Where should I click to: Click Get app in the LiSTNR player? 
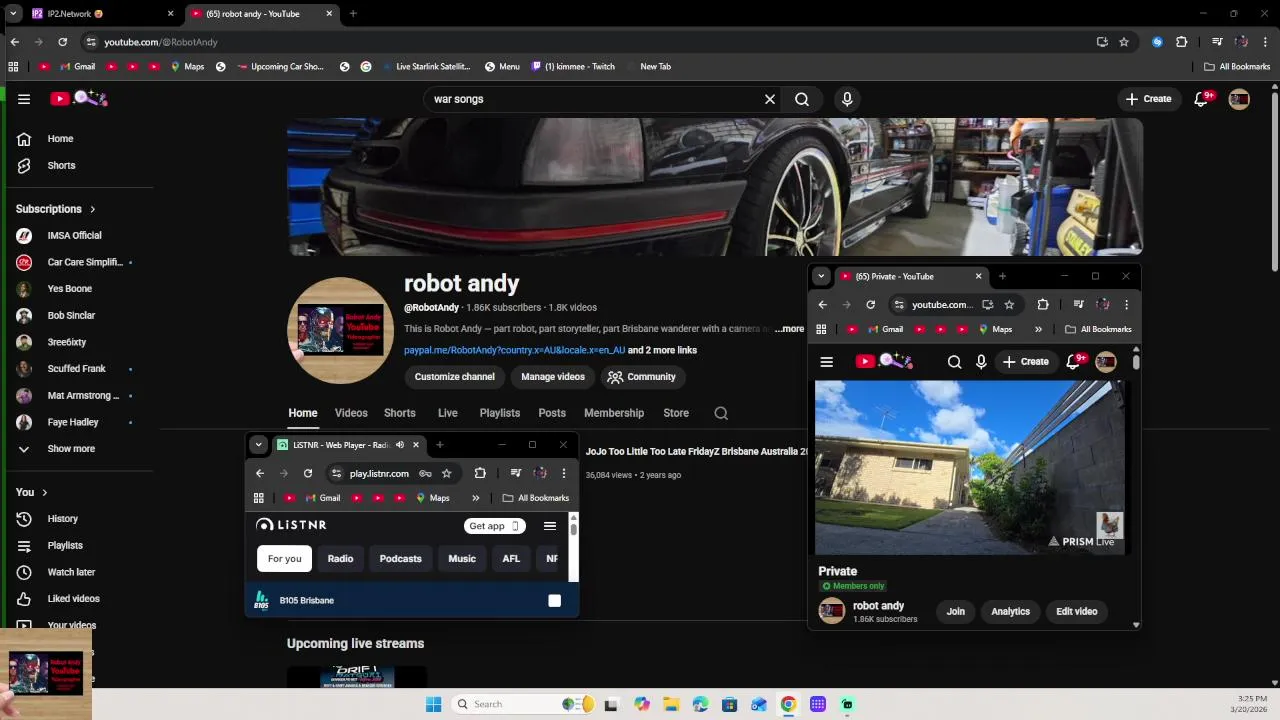(x=494, y=526)
